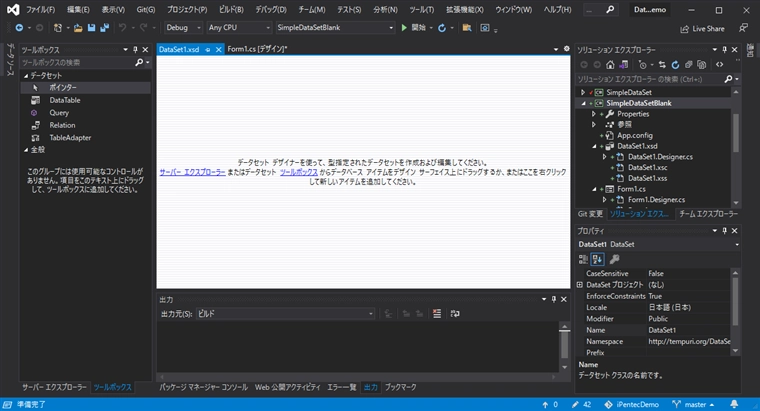Viewport: 760px width, 411px height.
Task: Save the current file with the floppy icon
Action: [x=91, y=28]
